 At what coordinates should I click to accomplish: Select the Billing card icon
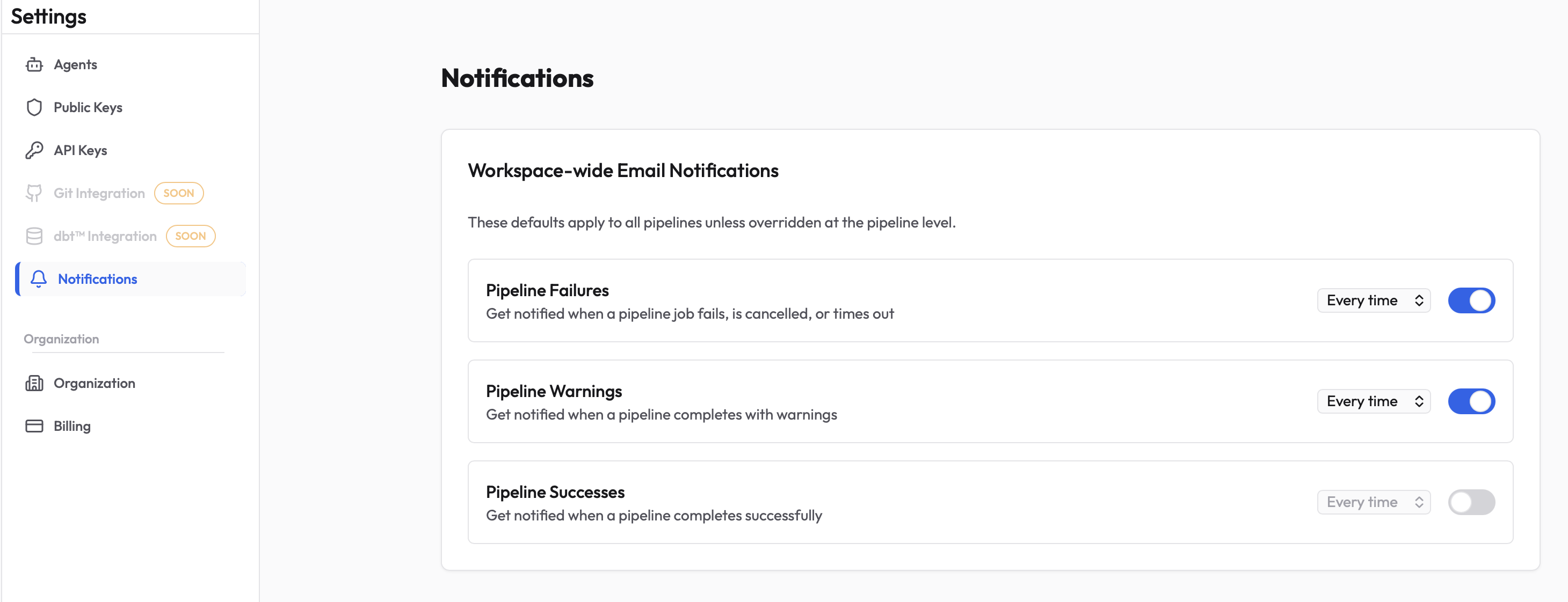(x=35, y=425)
